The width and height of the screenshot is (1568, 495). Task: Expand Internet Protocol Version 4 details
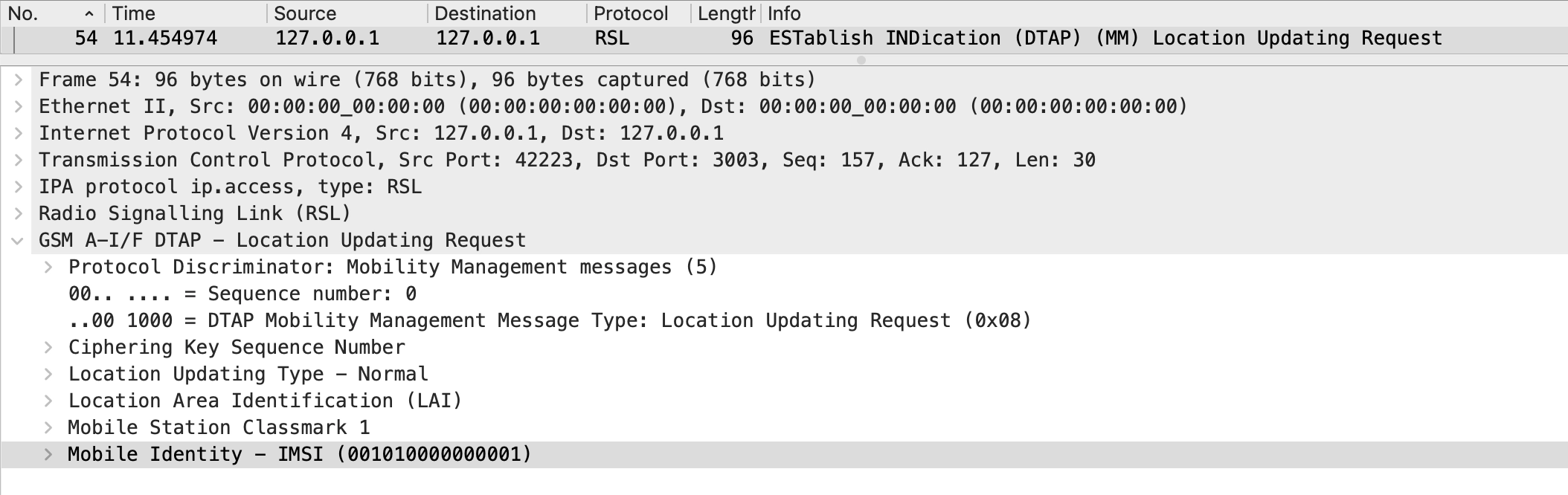tap(19, 133)
